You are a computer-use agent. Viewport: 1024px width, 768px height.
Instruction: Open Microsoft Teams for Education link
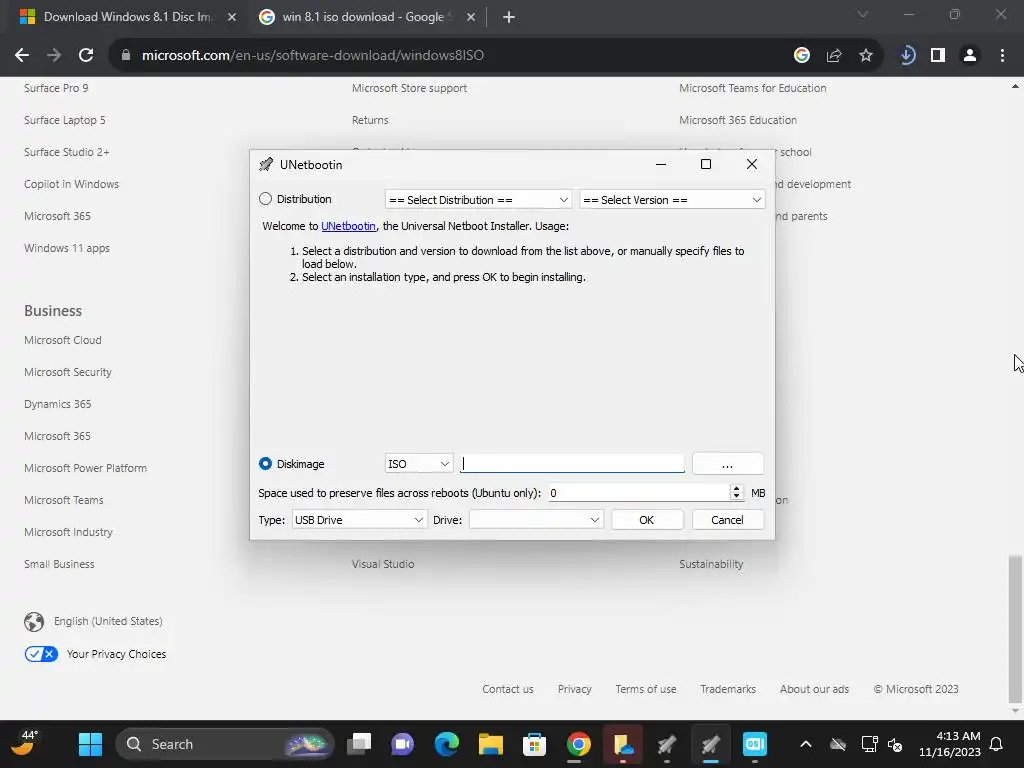click(x=752, y=88)
